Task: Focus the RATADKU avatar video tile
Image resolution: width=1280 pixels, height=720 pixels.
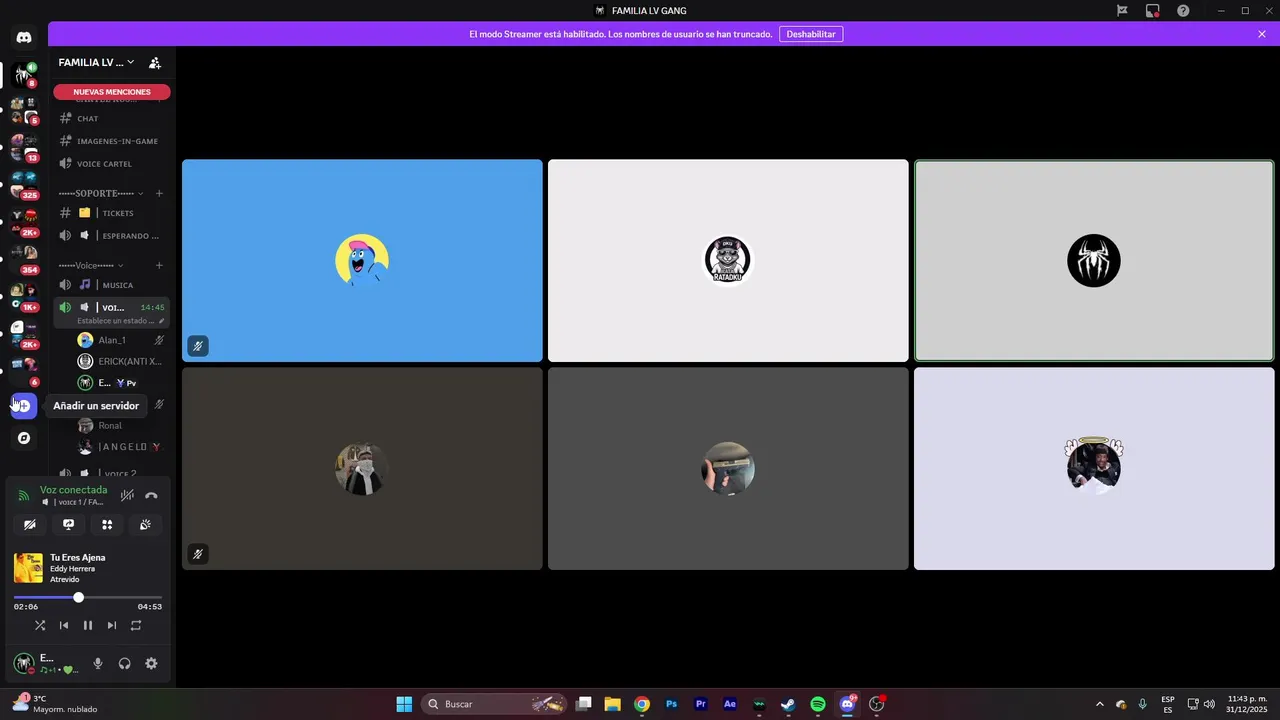Action: pyautogui.click(x=728, y=260)
